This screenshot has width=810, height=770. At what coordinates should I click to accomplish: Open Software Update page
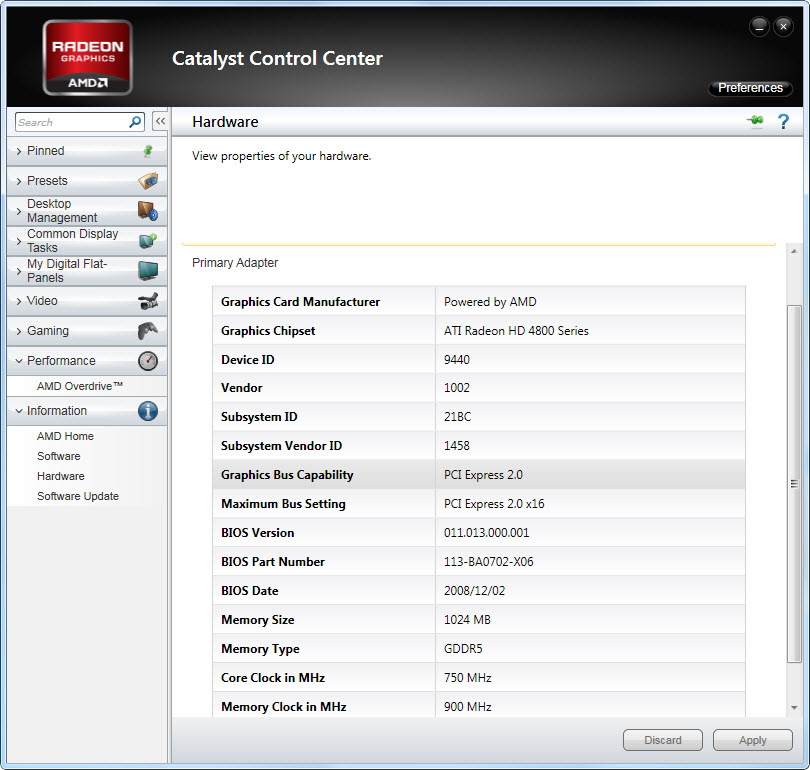coord(78,496)
